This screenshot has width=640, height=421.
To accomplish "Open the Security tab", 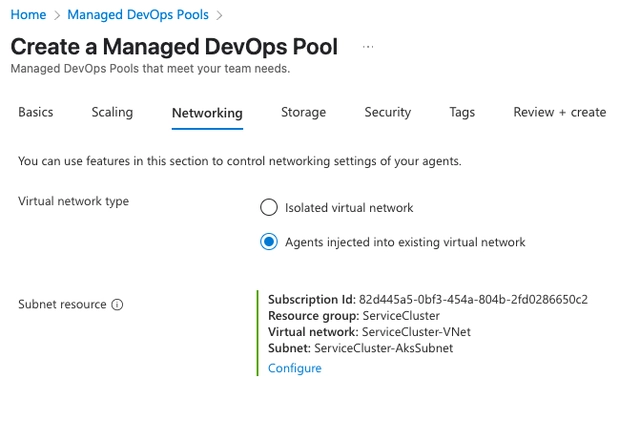I will [x=387, y=112].
